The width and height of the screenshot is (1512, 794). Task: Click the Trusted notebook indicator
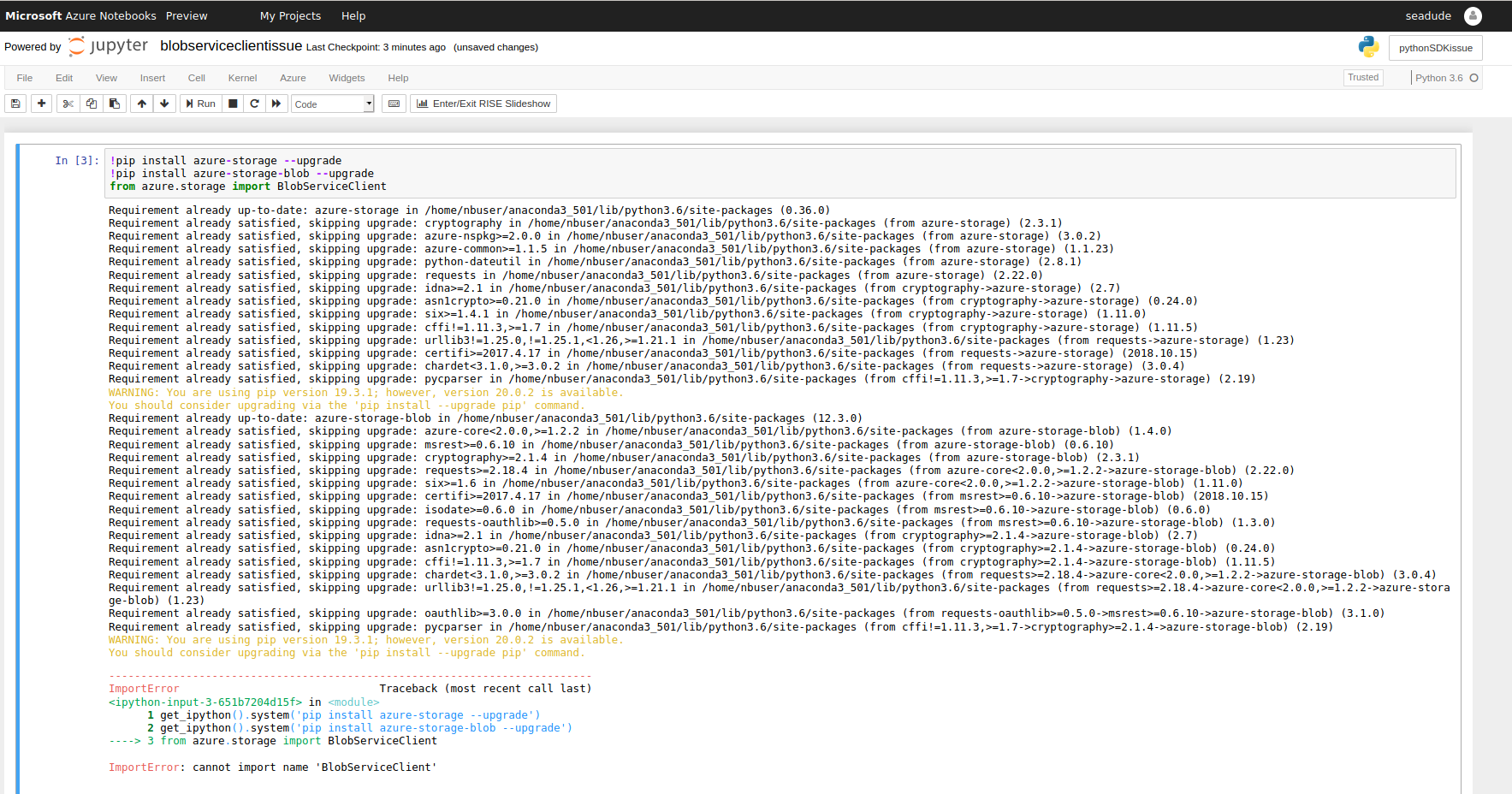[1363, 78]
